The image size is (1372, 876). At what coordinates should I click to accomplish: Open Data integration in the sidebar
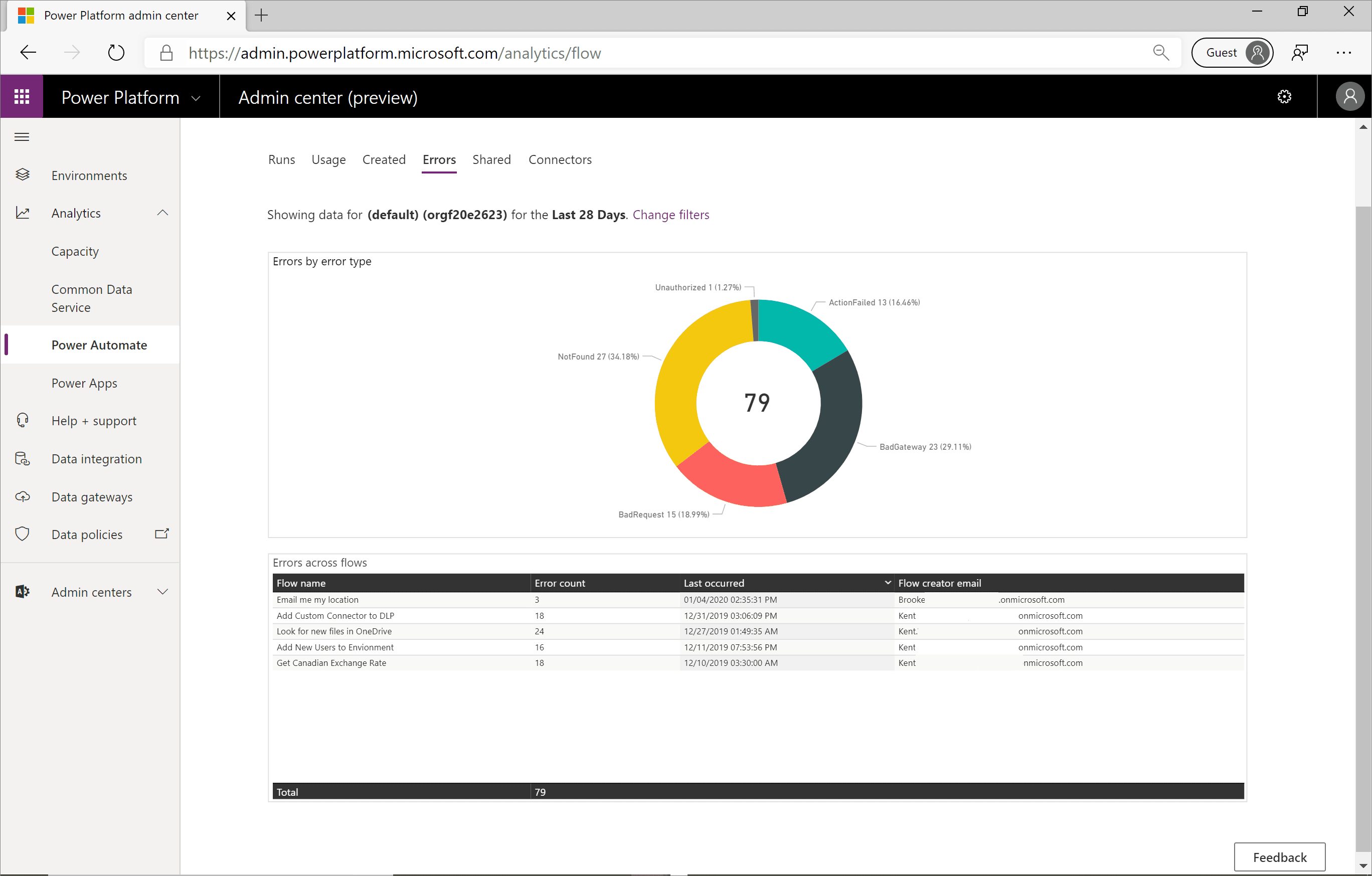click(96, 458)
